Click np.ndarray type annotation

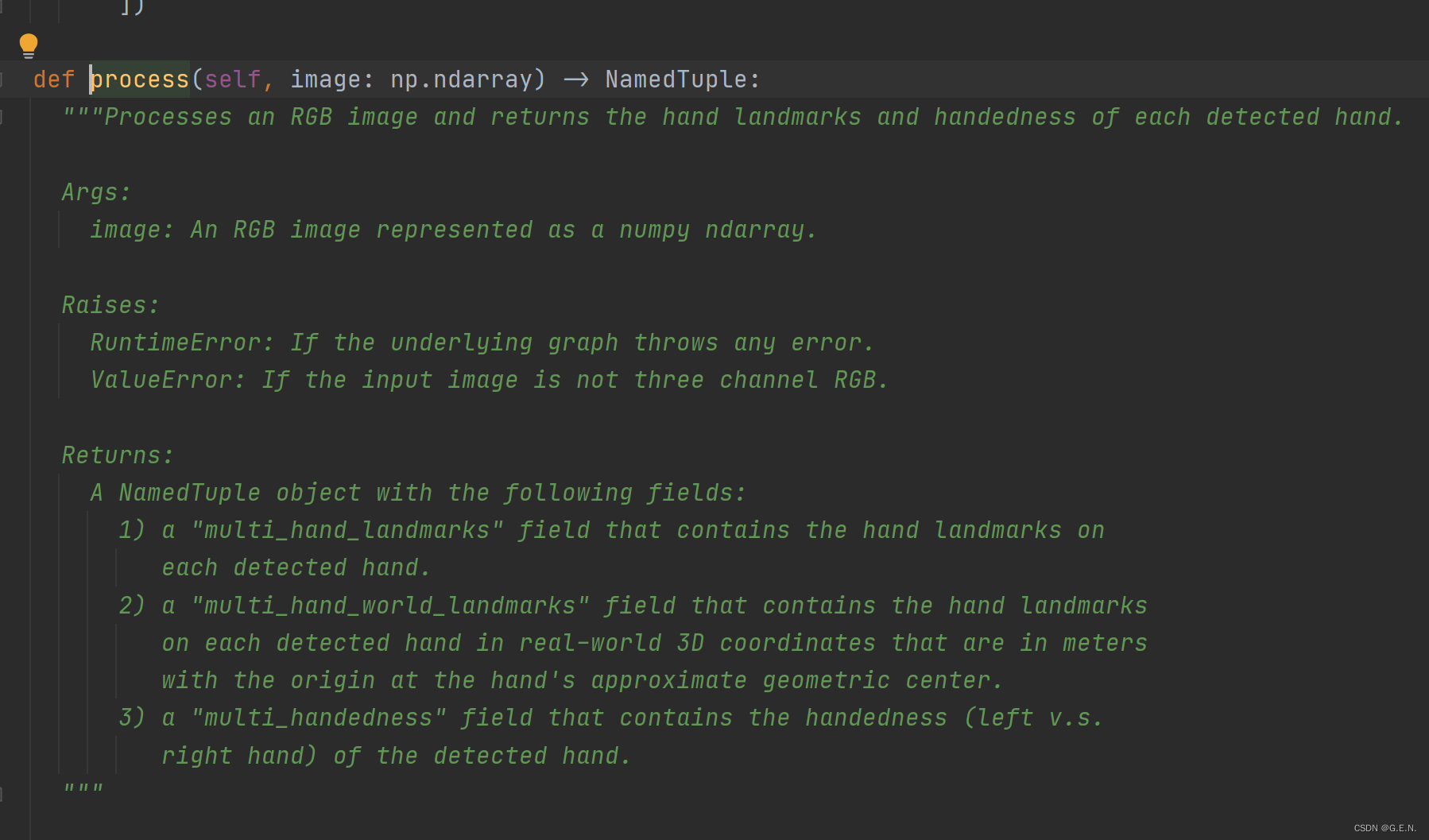[x=461, y=79]
